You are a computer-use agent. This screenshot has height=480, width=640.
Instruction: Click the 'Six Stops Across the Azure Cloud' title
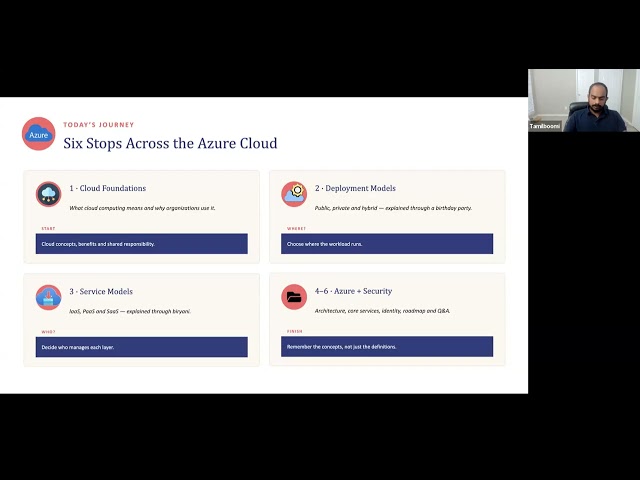click(x=170, y=143)
